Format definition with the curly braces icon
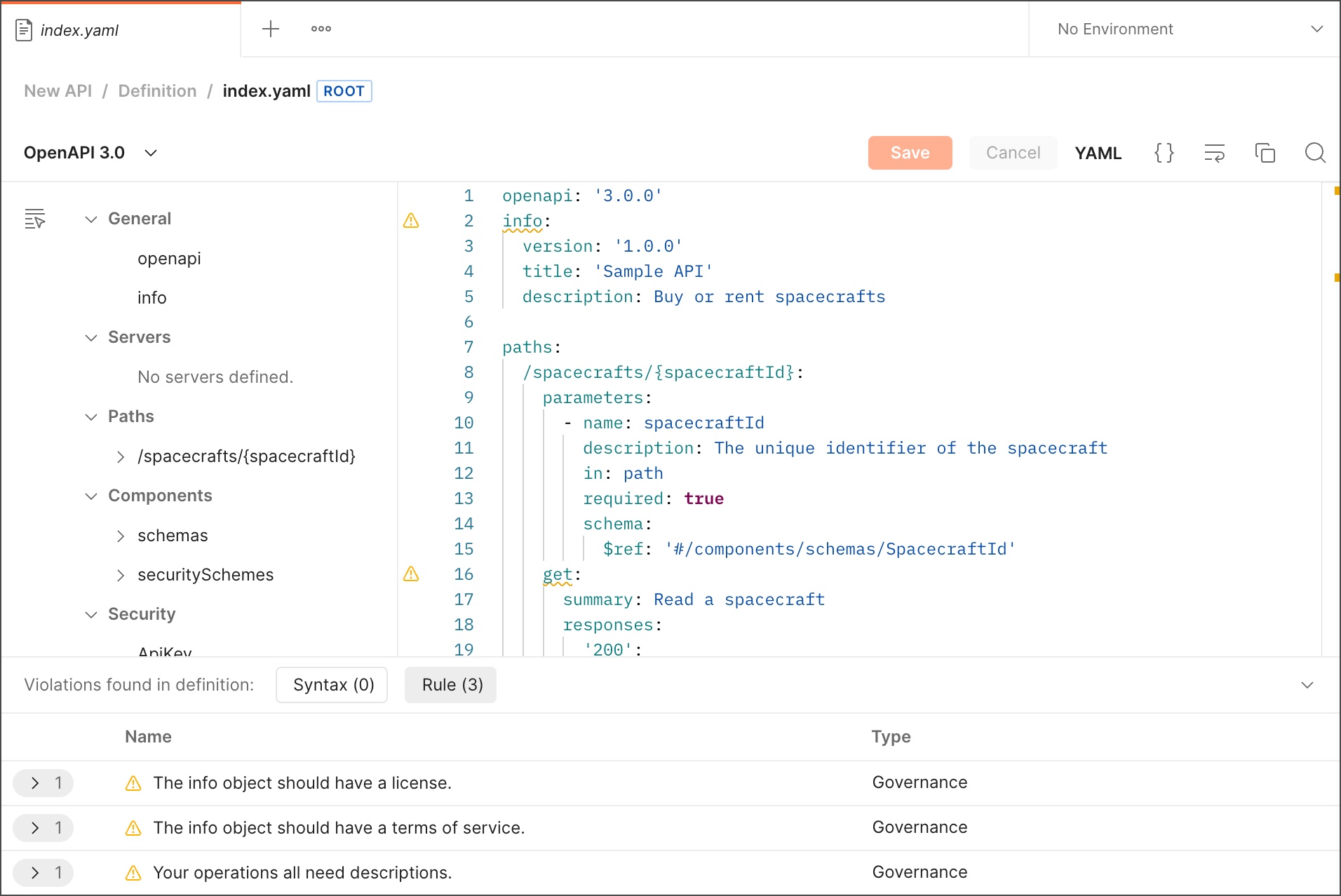The height and width of the screenshot is (896, 1341). [x=1164, y=153]
